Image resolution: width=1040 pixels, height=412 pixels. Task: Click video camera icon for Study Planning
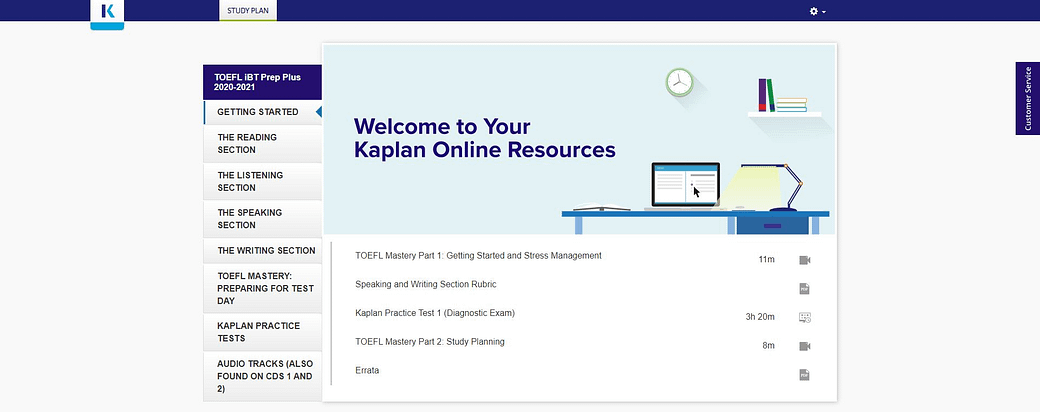click(805, 346)
